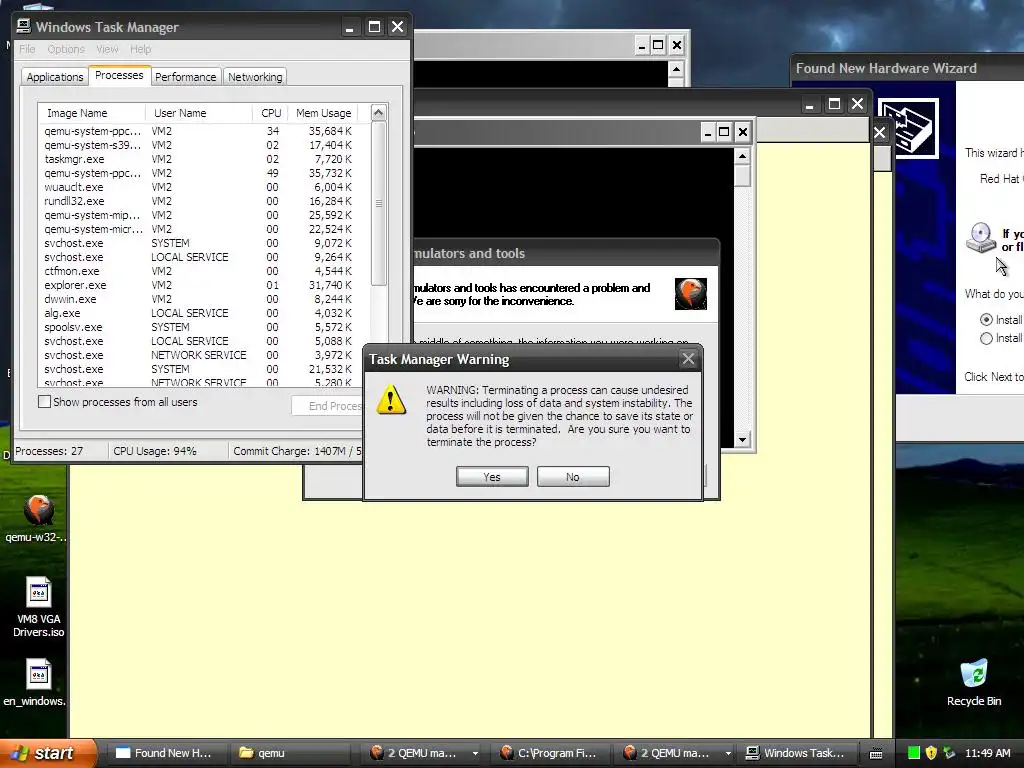1024x768 pixels.
Task: Open the View menu in Task Manager
Action: (x=107, y=49)
